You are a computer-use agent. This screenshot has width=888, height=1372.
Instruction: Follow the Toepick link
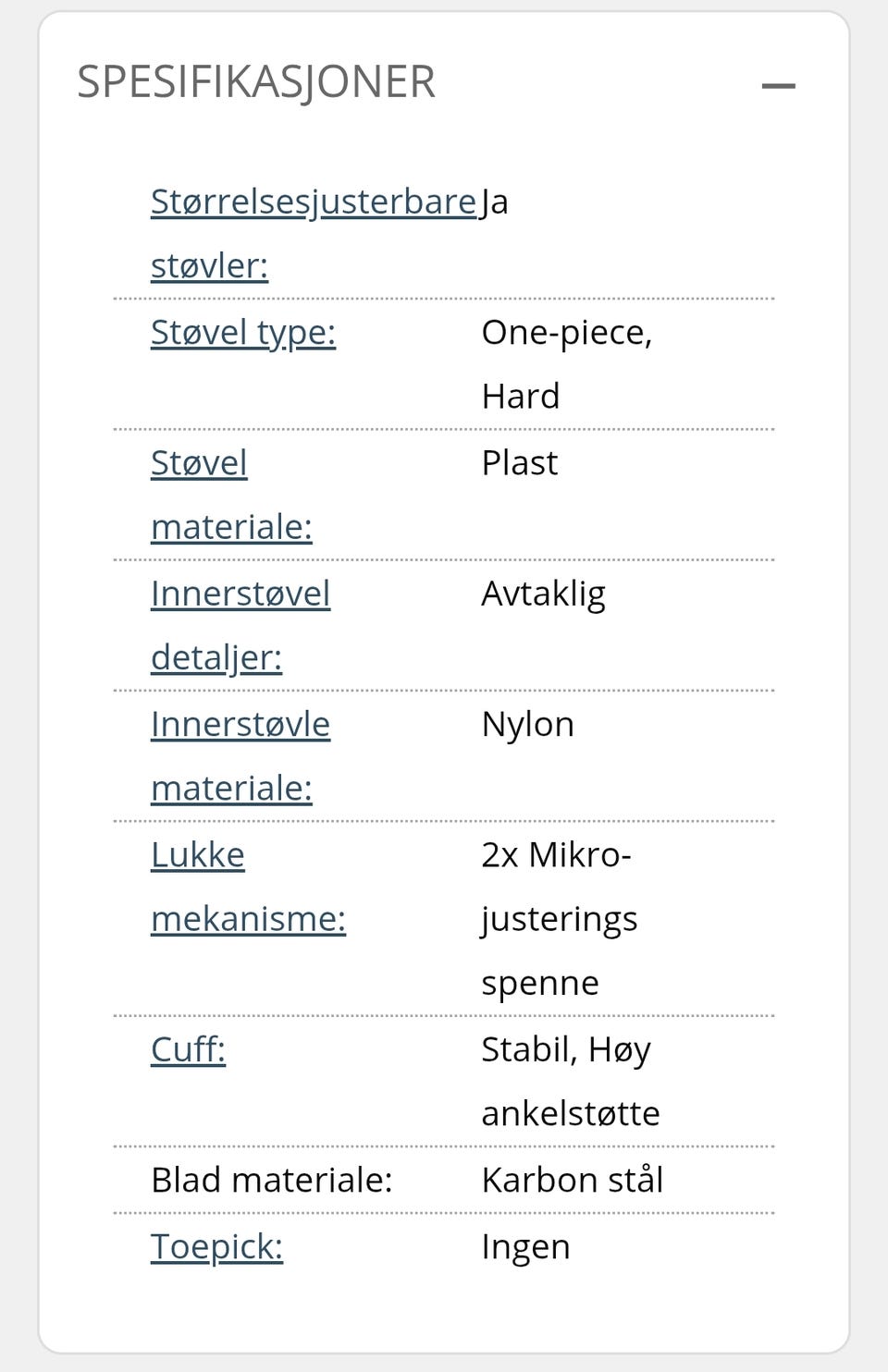pos(216,1247)
